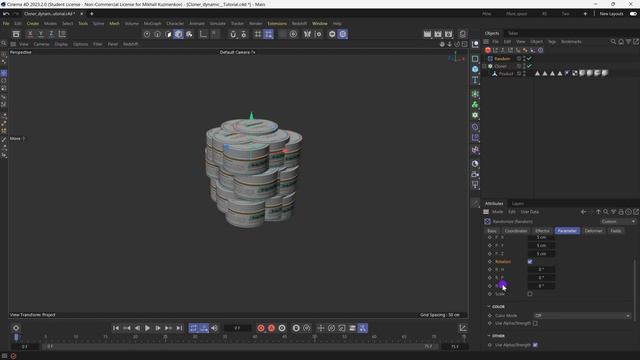Open the green gear effector icon
The width and height of the screenshot is (640, 360).
[x=475, y=116]
